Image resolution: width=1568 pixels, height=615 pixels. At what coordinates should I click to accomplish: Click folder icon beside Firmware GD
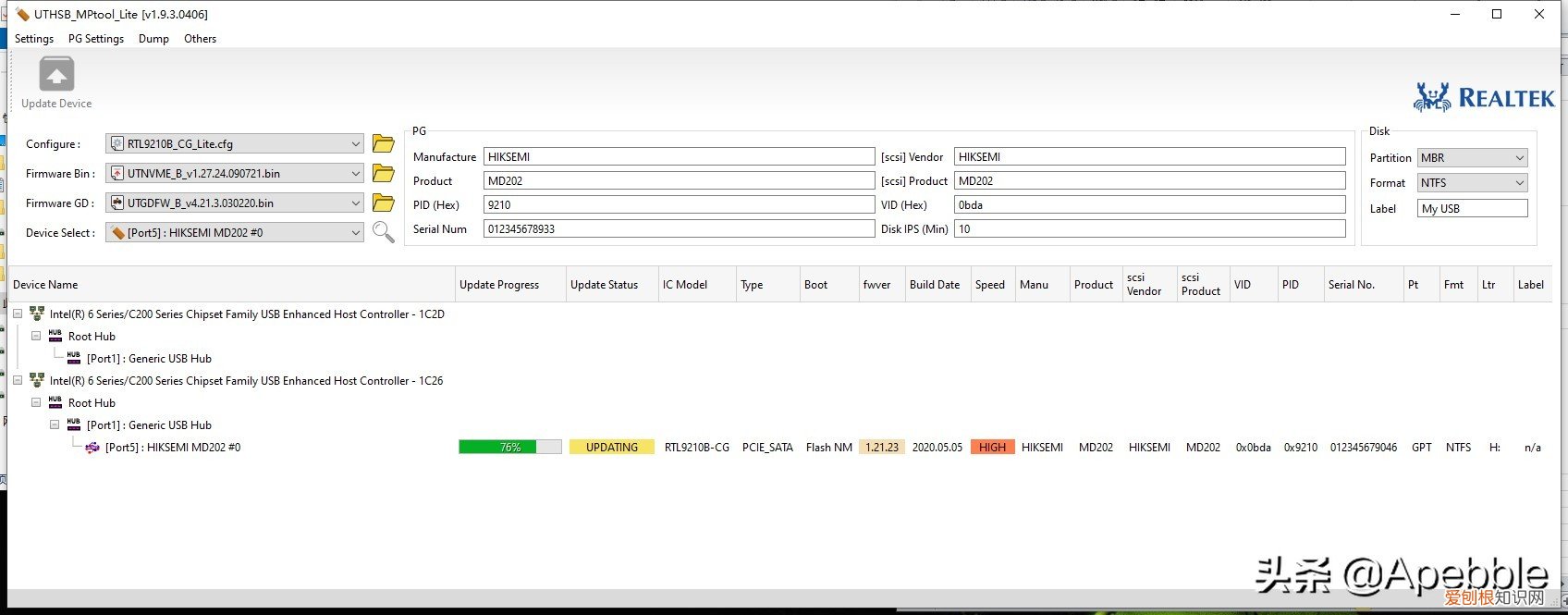383,203
